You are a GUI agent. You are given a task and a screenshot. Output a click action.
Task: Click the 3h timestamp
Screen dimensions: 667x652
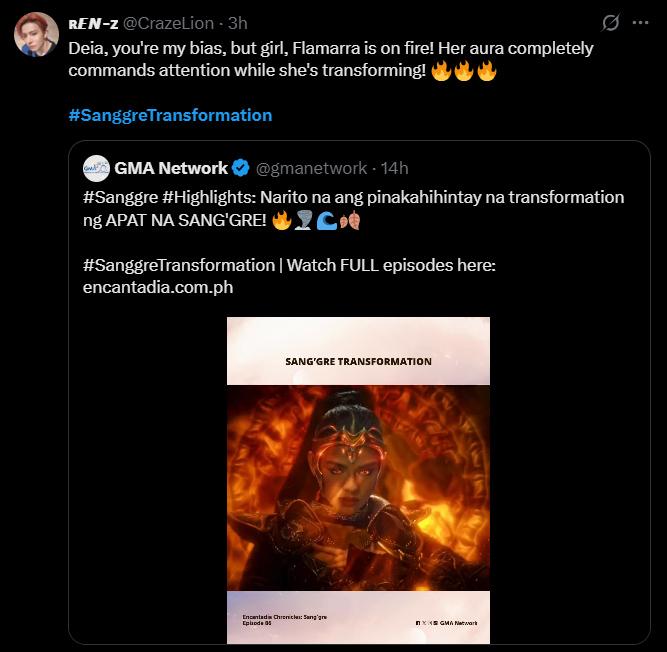237,23
